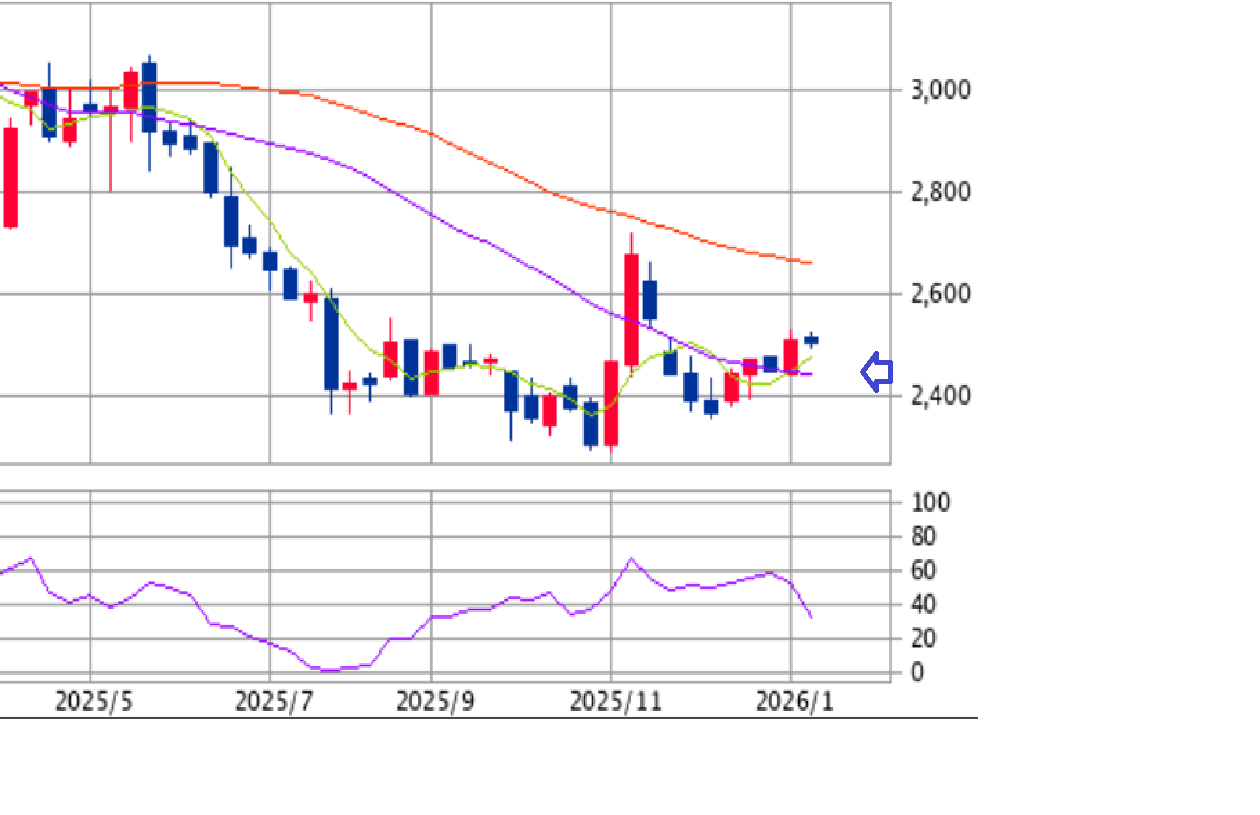This screenshot has width=1260, height=815.
Task: Click the oscillator's 100 scale label
Action: pyautogui.click(x=931, y=502)
